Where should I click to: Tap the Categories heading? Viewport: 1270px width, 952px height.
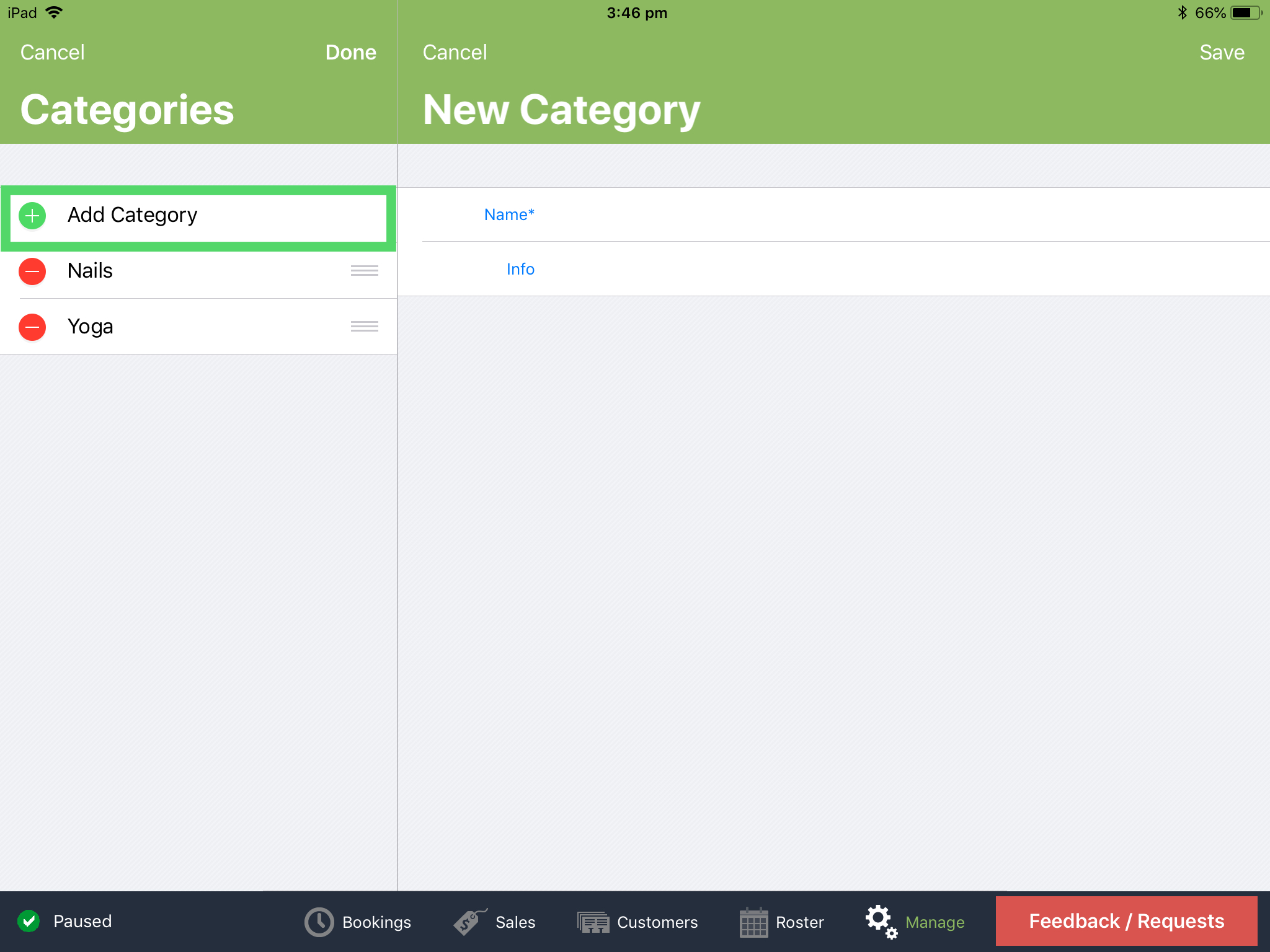tap(127, 110)
